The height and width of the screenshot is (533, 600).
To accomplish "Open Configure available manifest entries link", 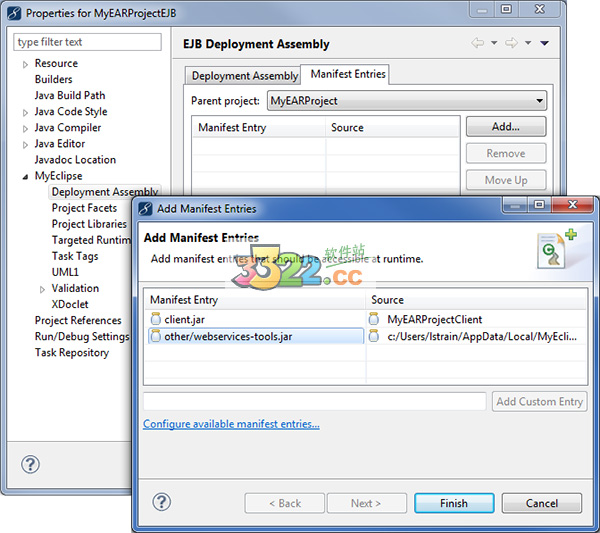I will pos(231,424).
